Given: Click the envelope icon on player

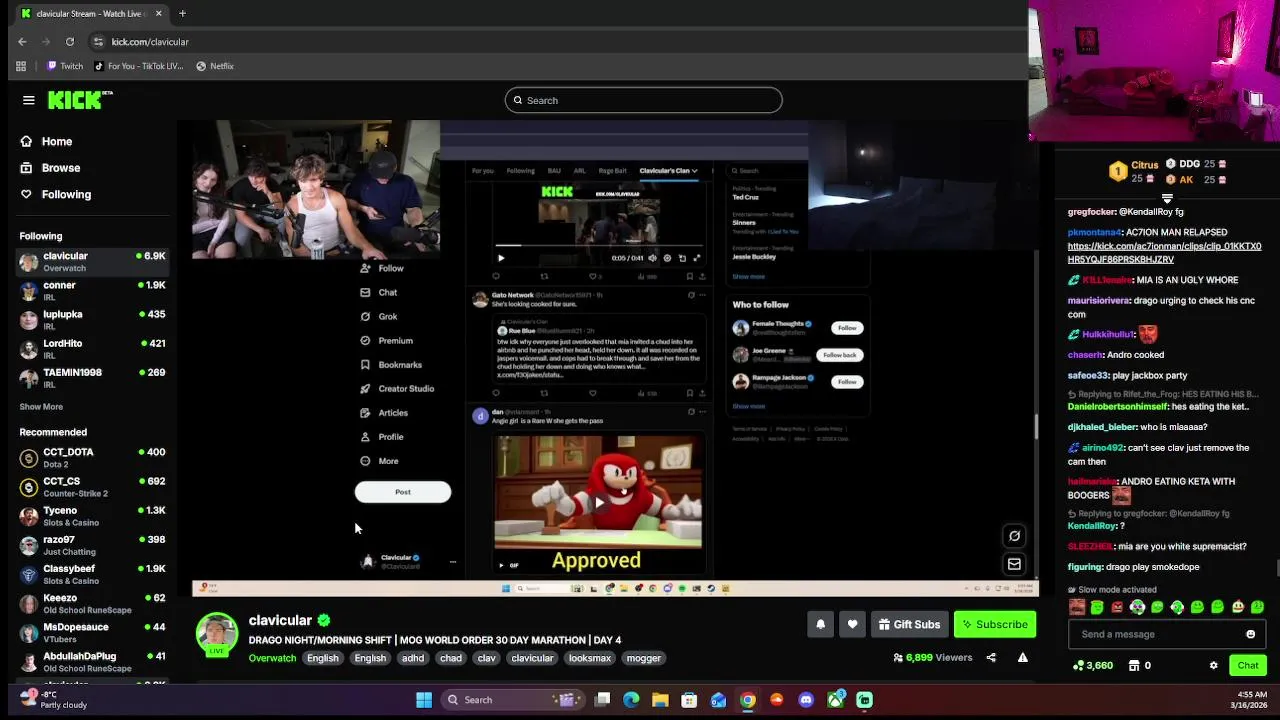Looking at the screenshot, I should [1014, 564].
